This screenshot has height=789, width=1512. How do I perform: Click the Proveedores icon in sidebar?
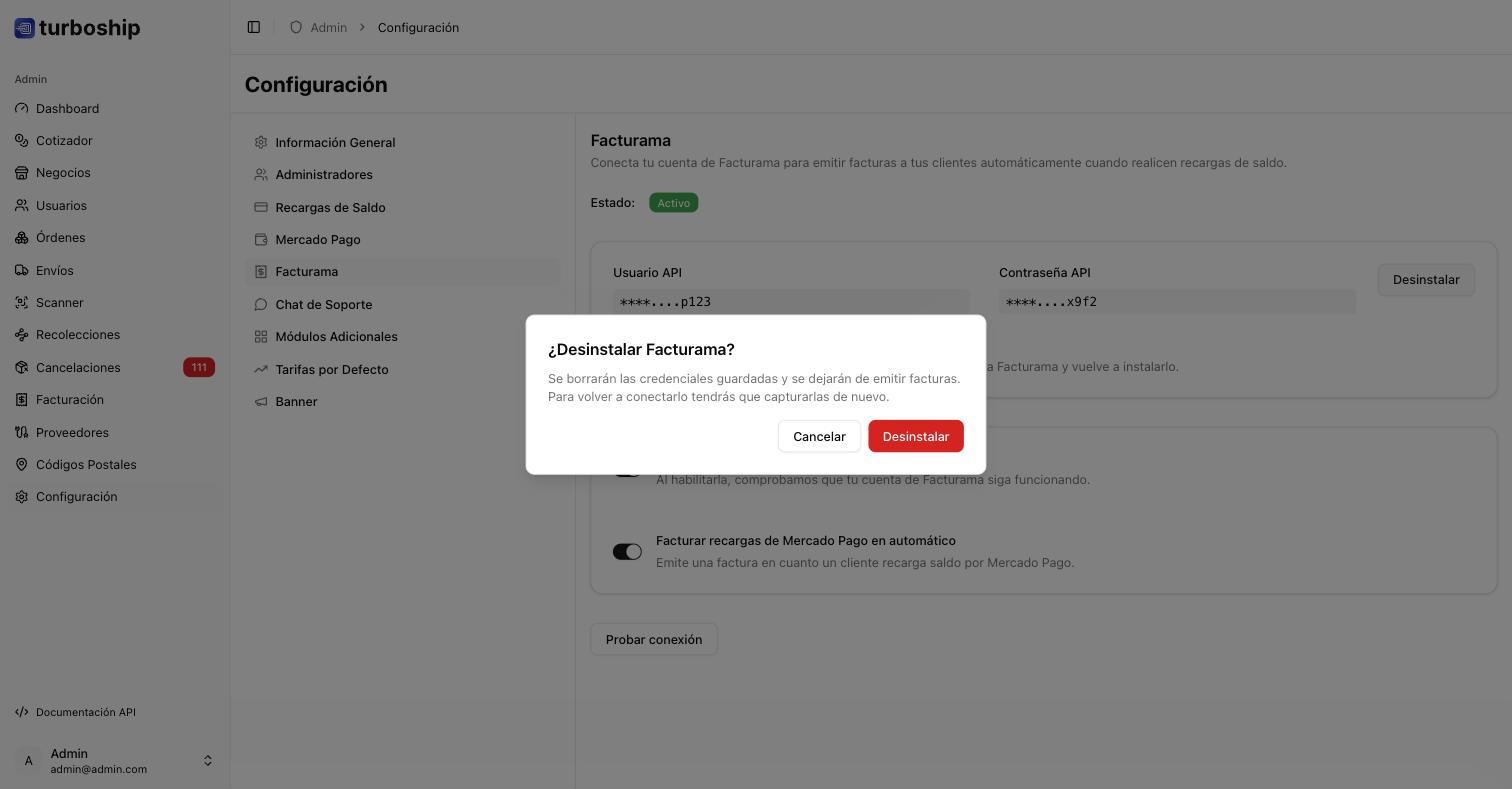pos(22,432)
